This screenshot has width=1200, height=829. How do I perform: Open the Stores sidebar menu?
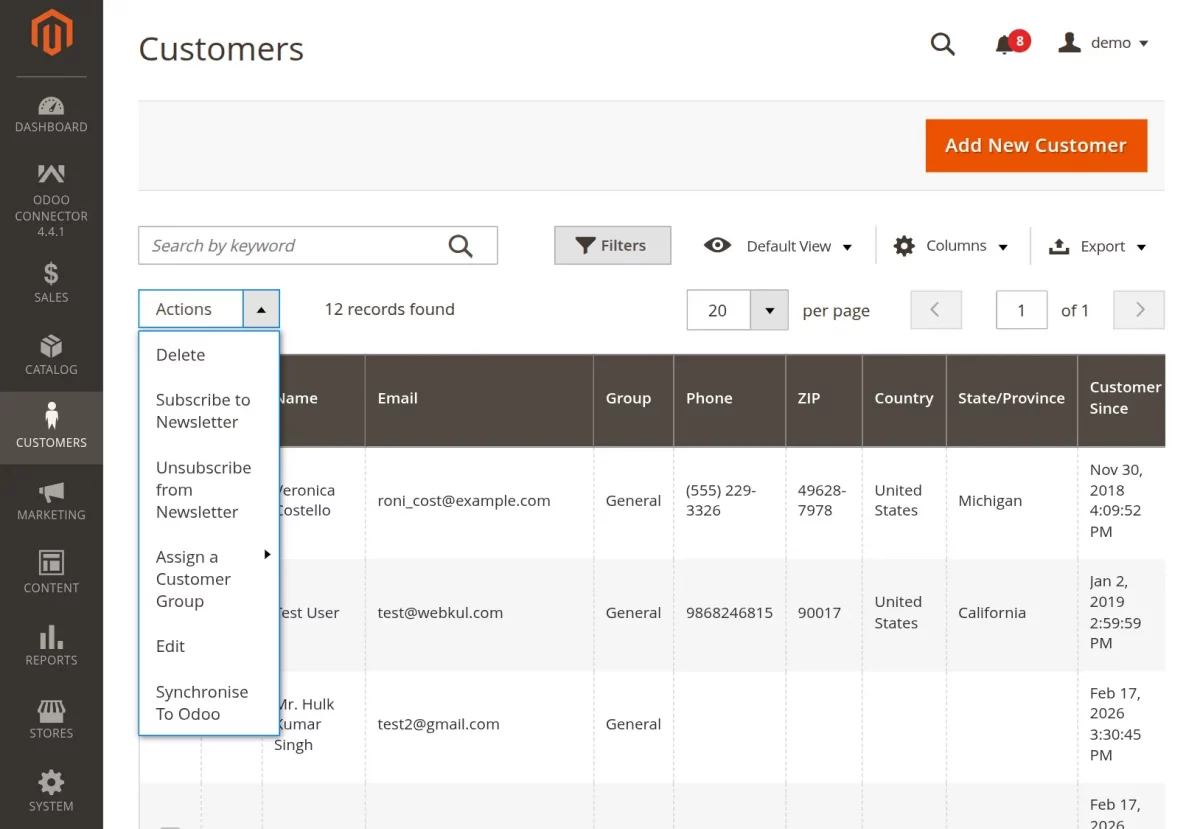[51, 718]
